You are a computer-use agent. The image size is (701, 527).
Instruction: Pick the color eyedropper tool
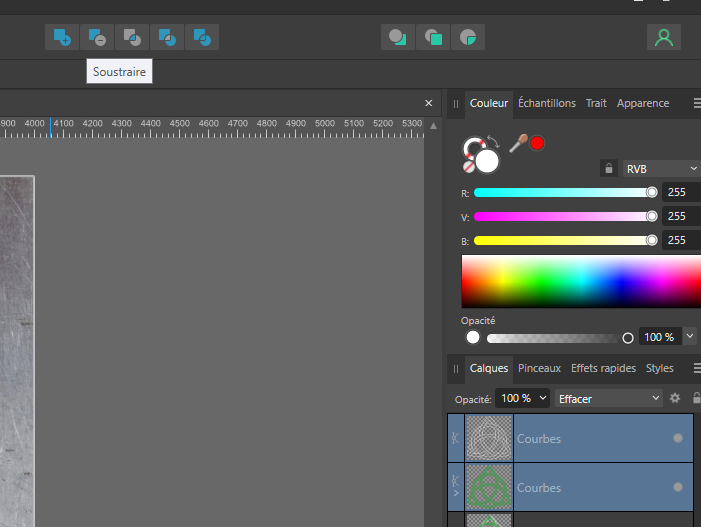[518, 143]
